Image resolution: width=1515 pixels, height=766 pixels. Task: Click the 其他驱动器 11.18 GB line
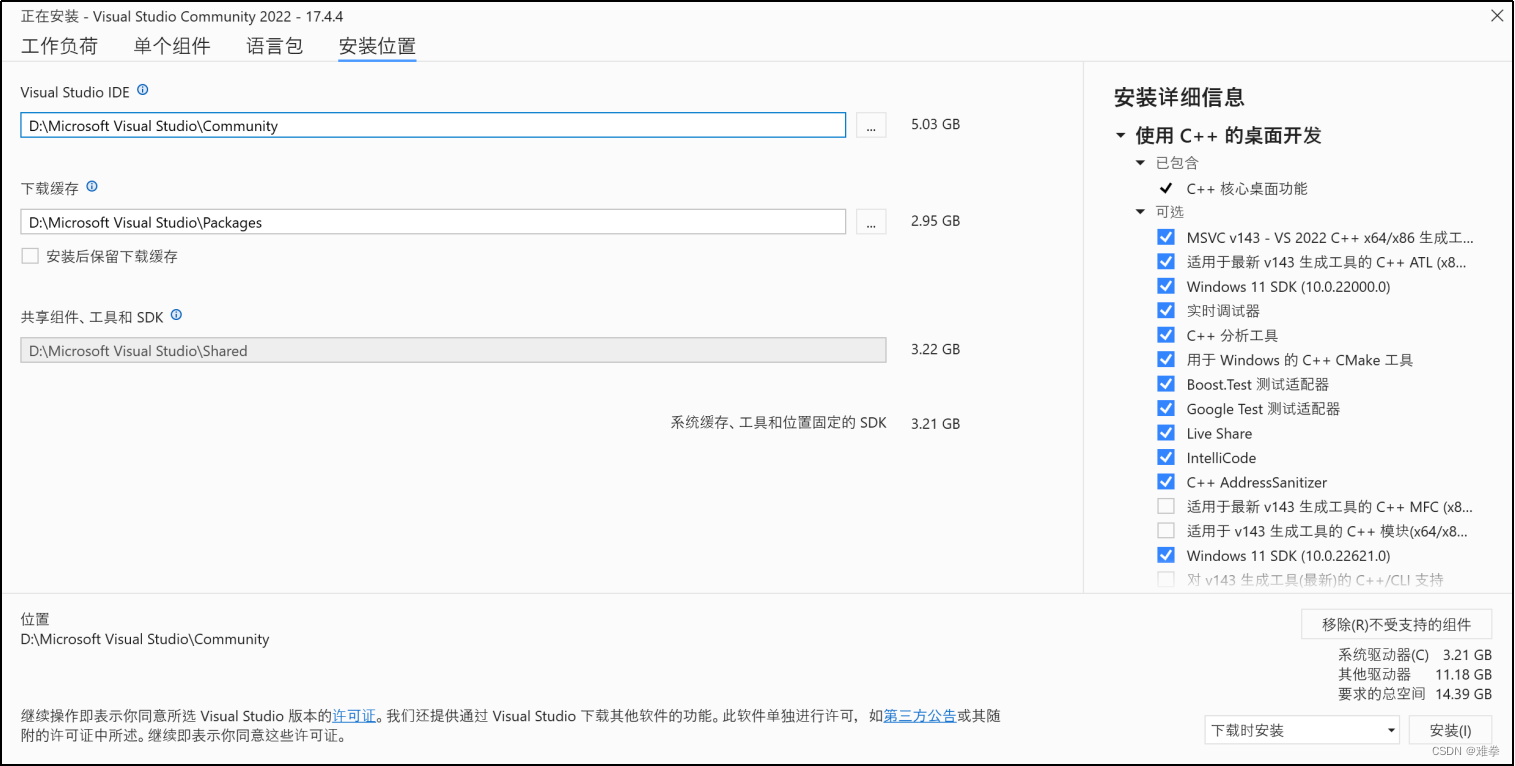(1415, 674)
